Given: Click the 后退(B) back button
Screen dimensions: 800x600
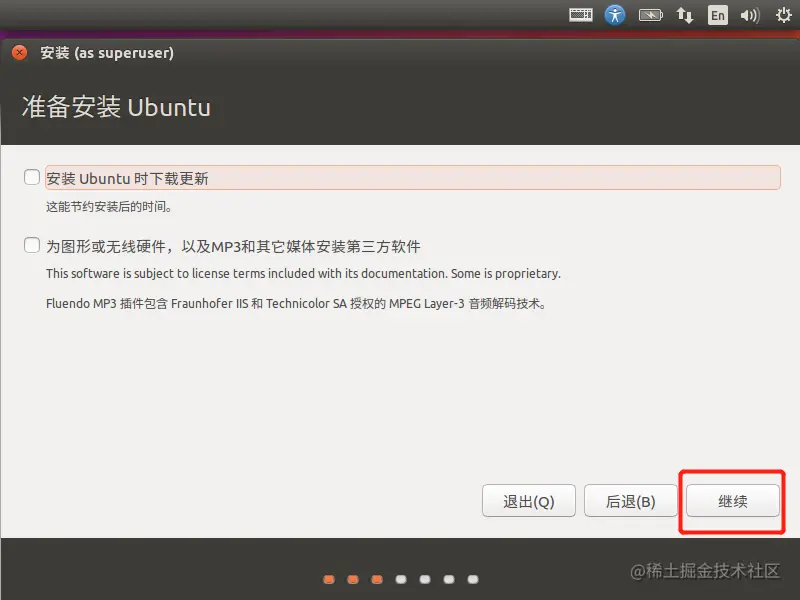Looking at the screenshot, I should point(631,501).
